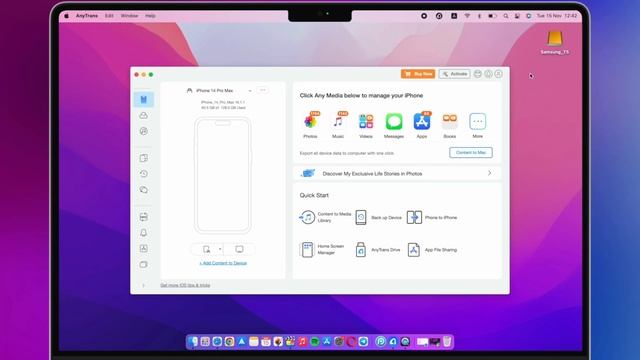Open Phone Switcher sidebar icon

pyautogui.click(x=144, y=158)
